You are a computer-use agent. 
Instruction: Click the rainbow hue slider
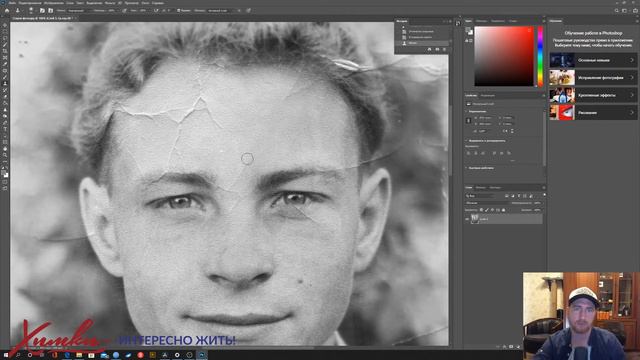[x=540, y=56]
